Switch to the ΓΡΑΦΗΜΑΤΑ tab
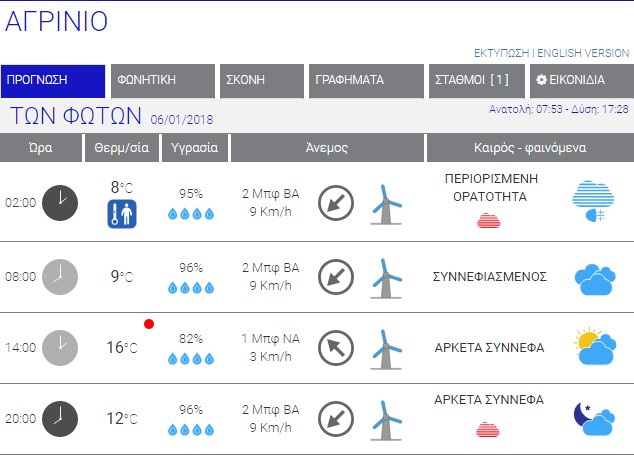The height and width of the screenshot is (455, 634). pos(365,81)
